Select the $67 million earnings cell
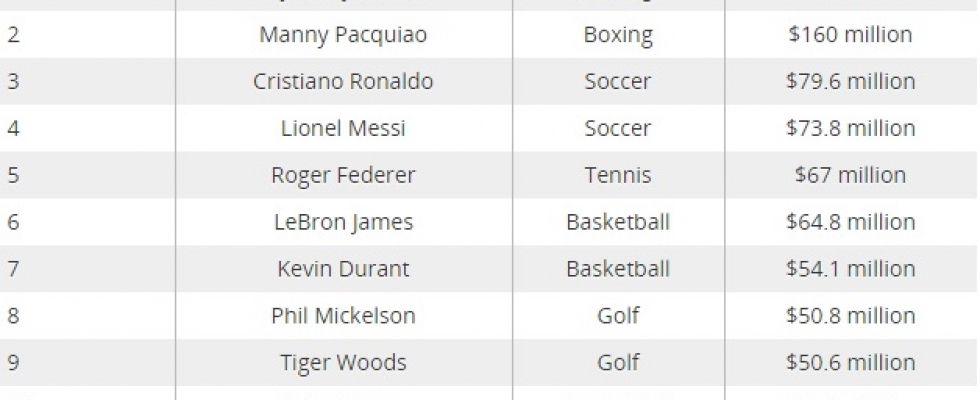Screen dimensions: 980x400 [850, 176]
